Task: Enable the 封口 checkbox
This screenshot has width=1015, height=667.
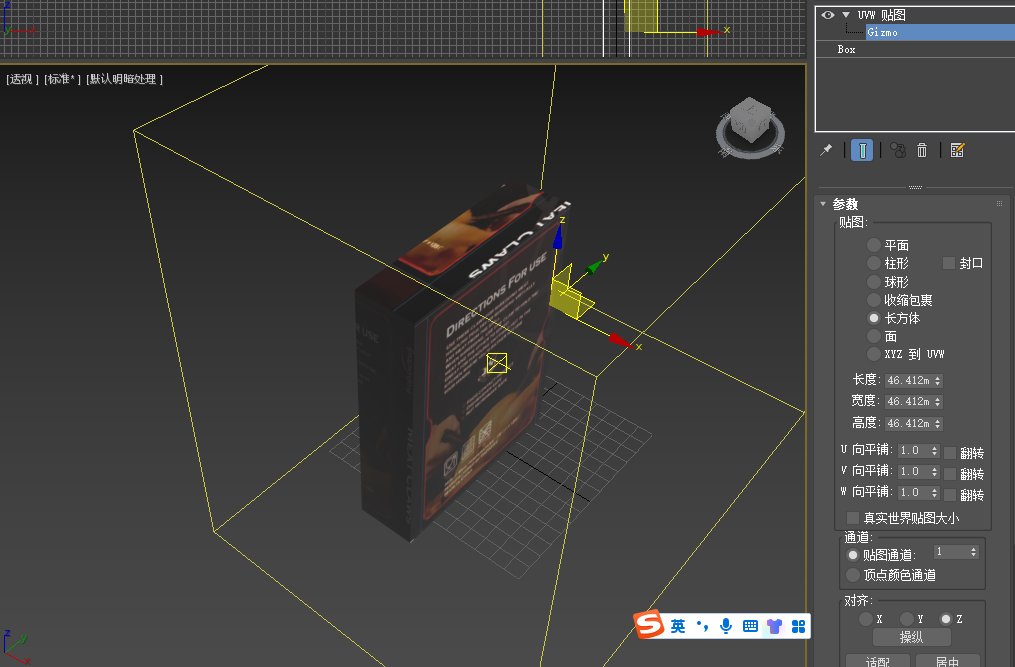Action: click(x=946, y=263)
